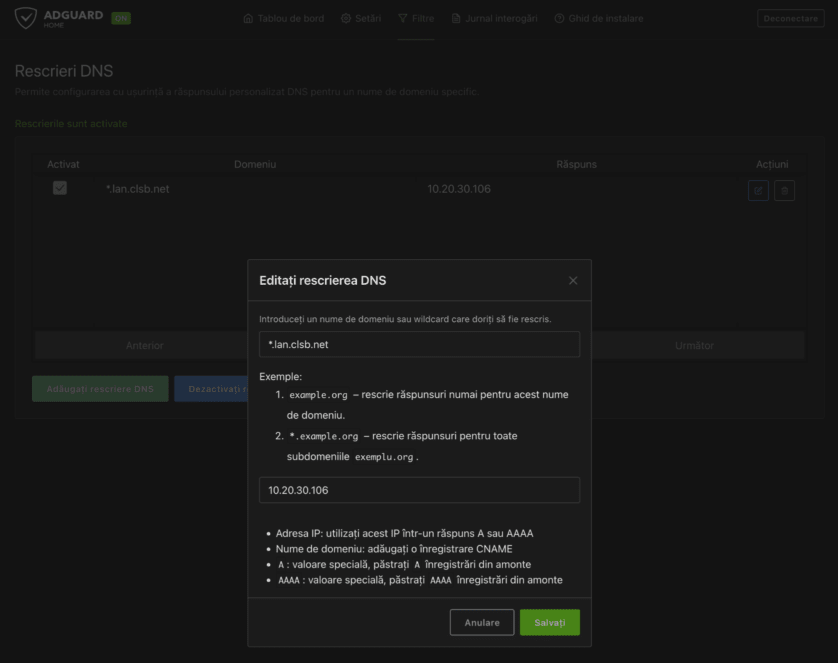Click the domain name input field
838x663 pixels.
pyautogui.click(x=419, y=344)
